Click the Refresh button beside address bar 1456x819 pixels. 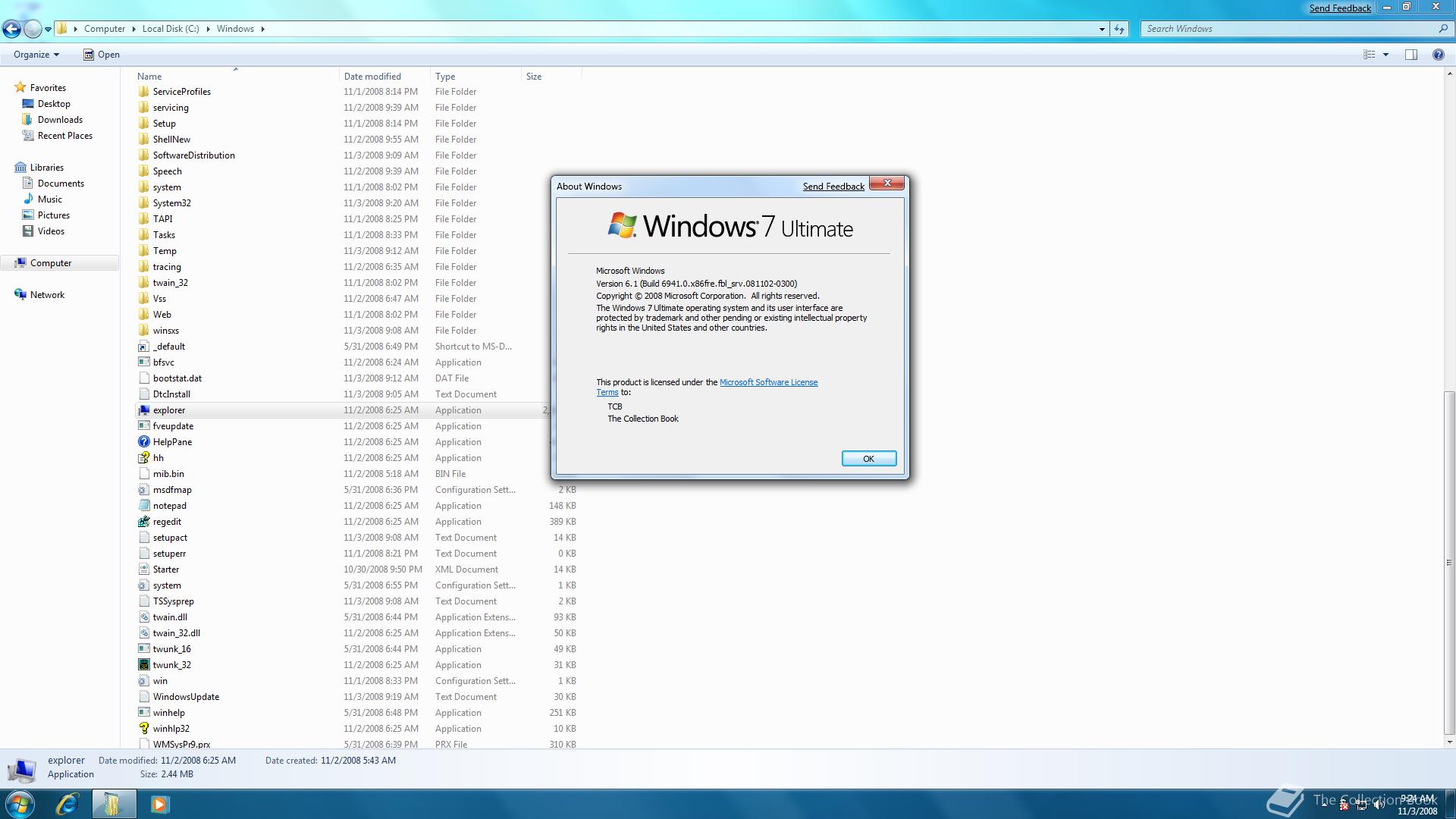point(1119,29)
